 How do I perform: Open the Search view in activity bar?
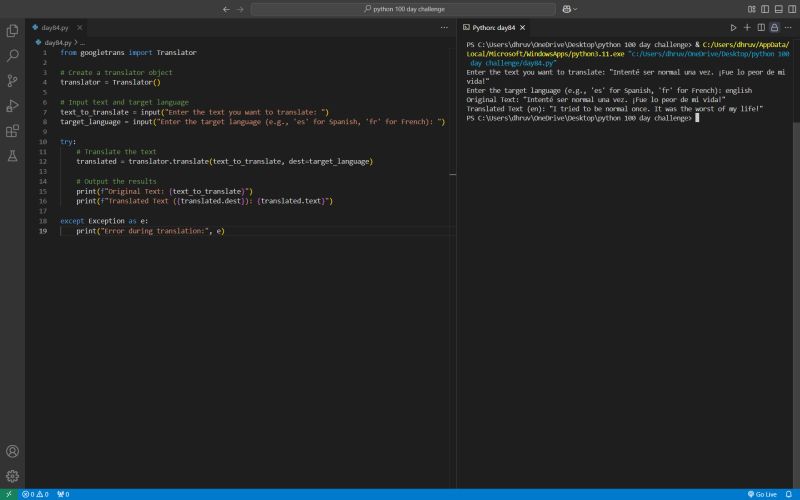pos(12,55)
